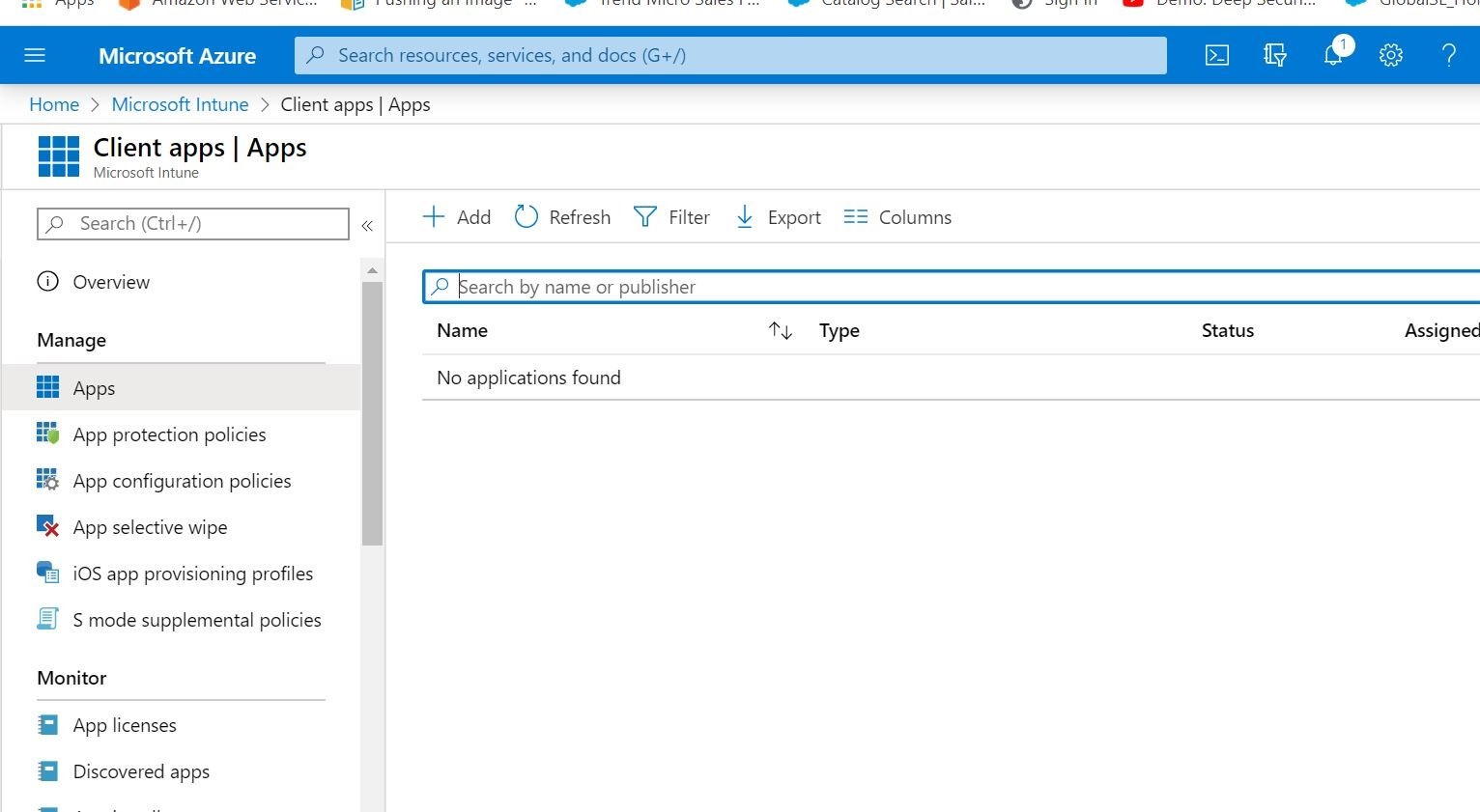Sort the table using Name sort arrows

click(x=781, y=331)
